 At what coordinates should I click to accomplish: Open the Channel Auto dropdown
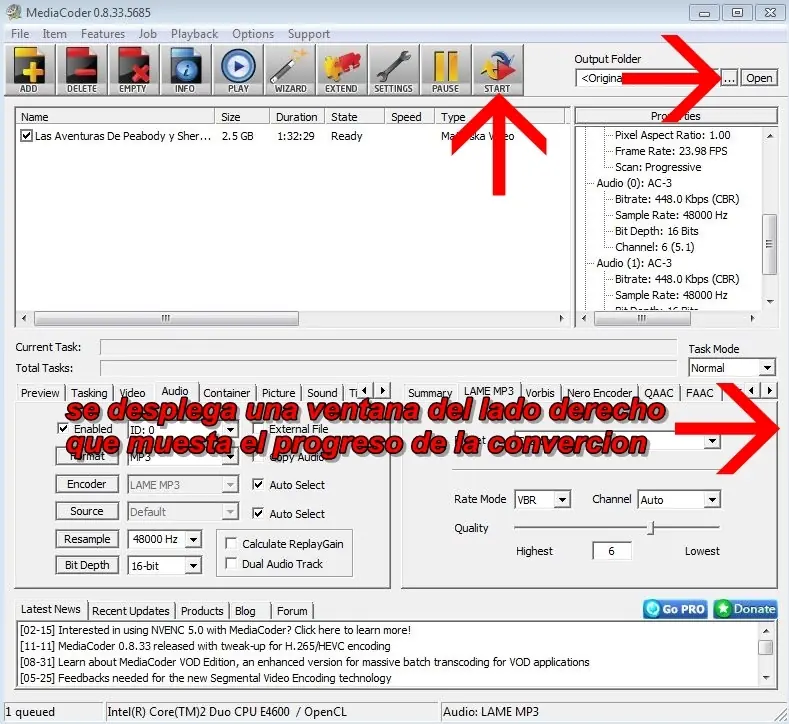tap(712, 500)
